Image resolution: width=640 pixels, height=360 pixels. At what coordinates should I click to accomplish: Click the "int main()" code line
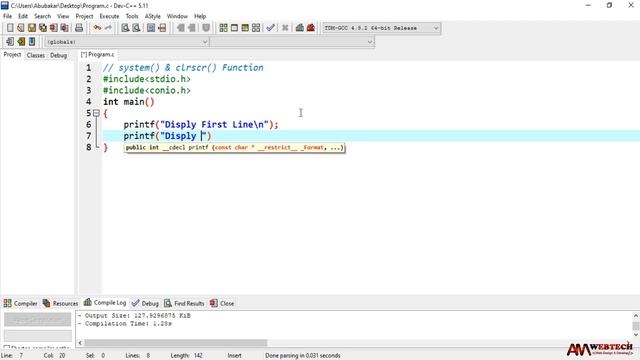tap(129, 102)
